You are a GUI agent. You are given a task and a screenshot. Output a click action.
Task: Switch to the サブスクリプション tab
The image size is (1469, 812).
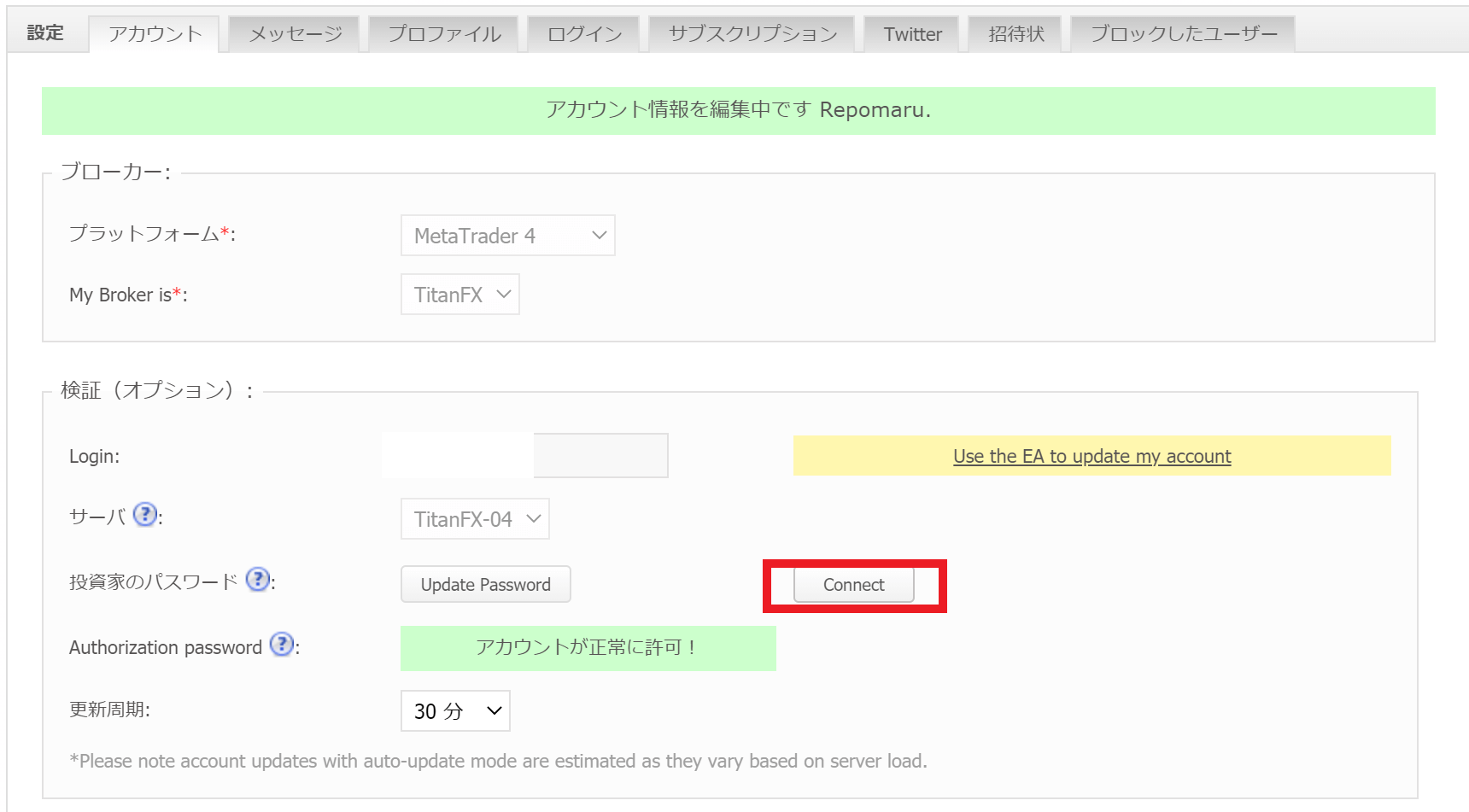pos(752,34)
